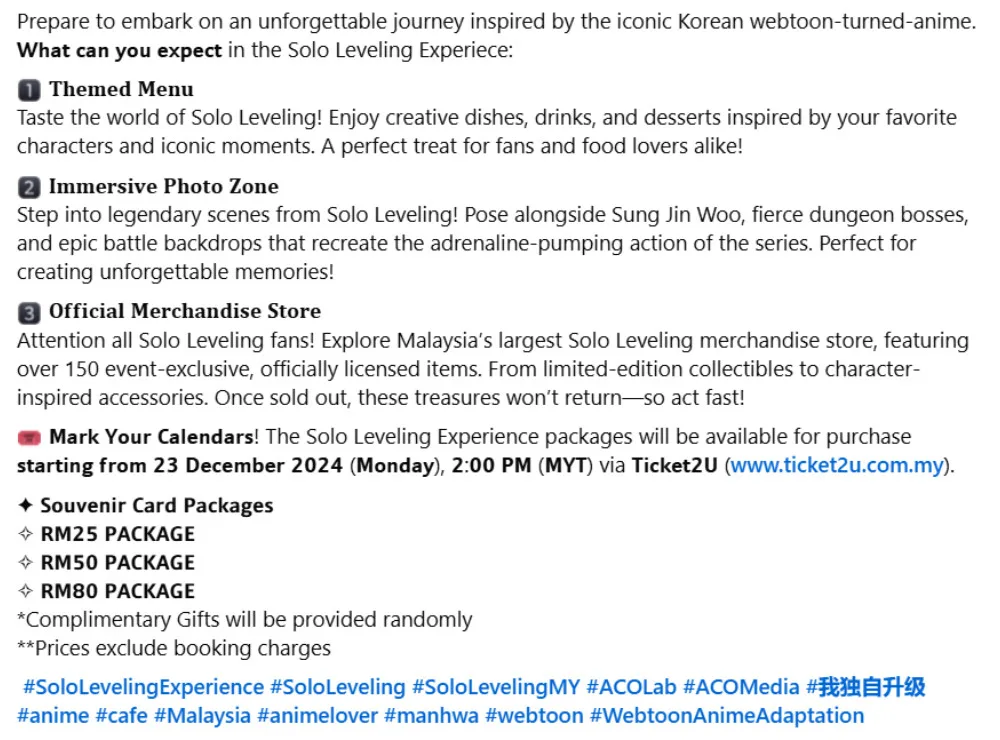Click the Chinese hashtag #我独自升级
The width and height of the screenshot is (1000, 740).
866,688
